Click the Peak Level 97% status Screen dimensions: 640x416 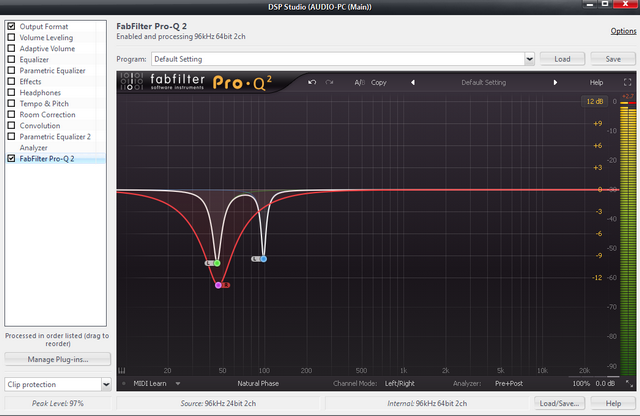[58, 403]
